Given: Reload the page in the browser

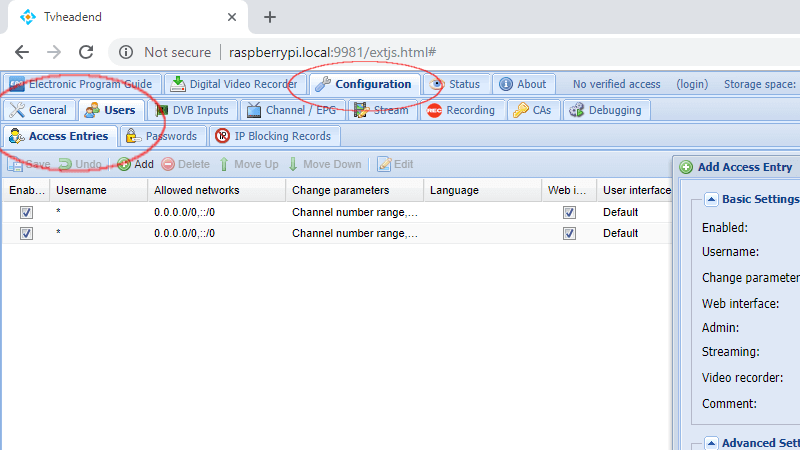Looking at the screenshot, I should point(86,52).
